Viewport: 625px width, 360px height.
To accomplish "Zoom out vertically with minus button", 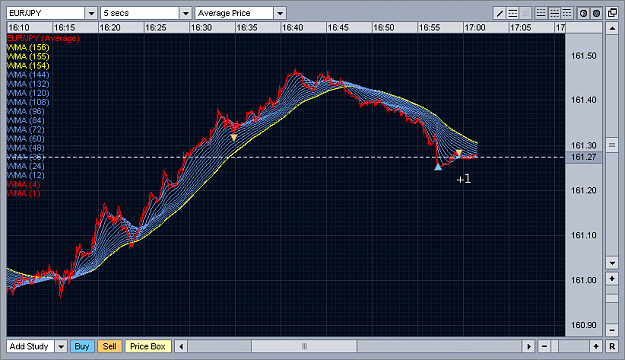I will pyautogui.click(x=612, y=330).
